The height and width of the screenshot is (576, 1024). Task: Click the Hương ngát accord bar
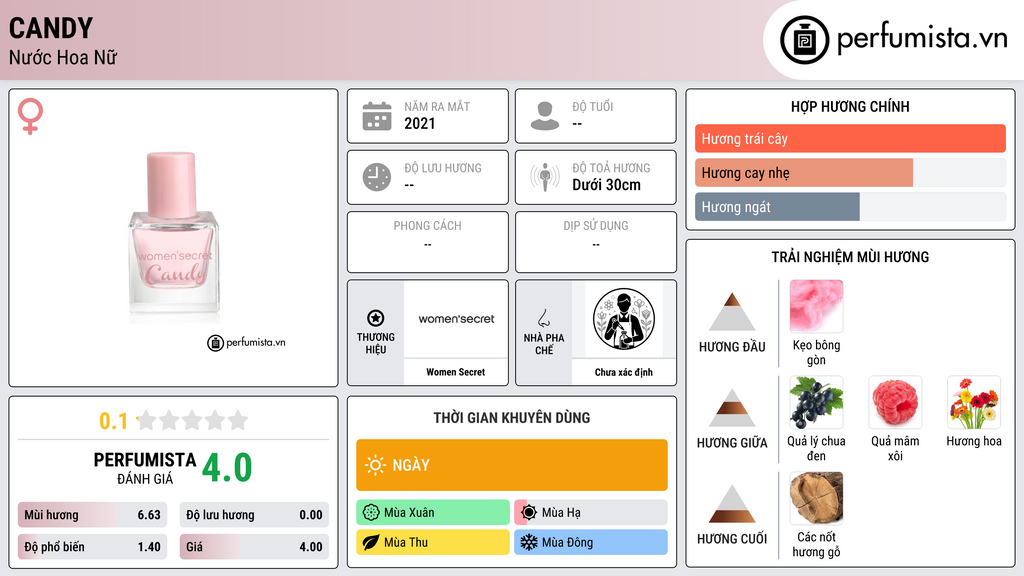click(x=850, y=206)
